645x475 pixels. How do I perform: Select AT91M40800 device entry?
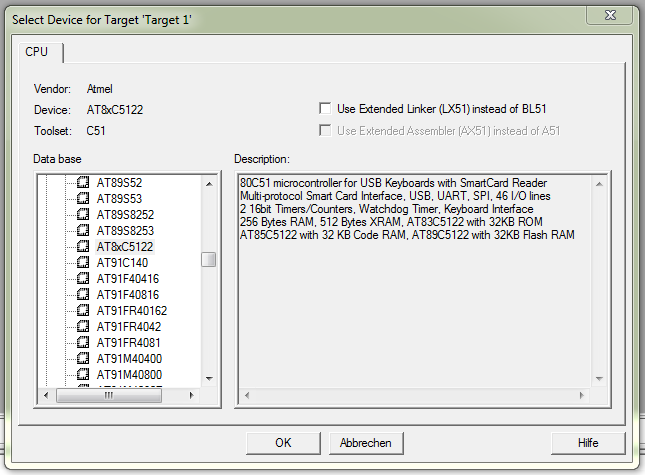point(129,375)
